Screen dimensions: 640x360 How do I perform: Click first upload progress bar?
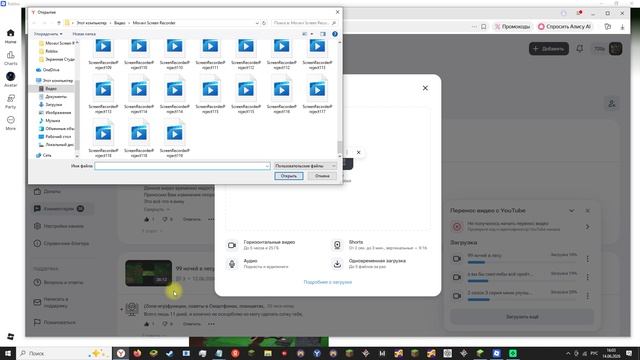coord(522,262)
